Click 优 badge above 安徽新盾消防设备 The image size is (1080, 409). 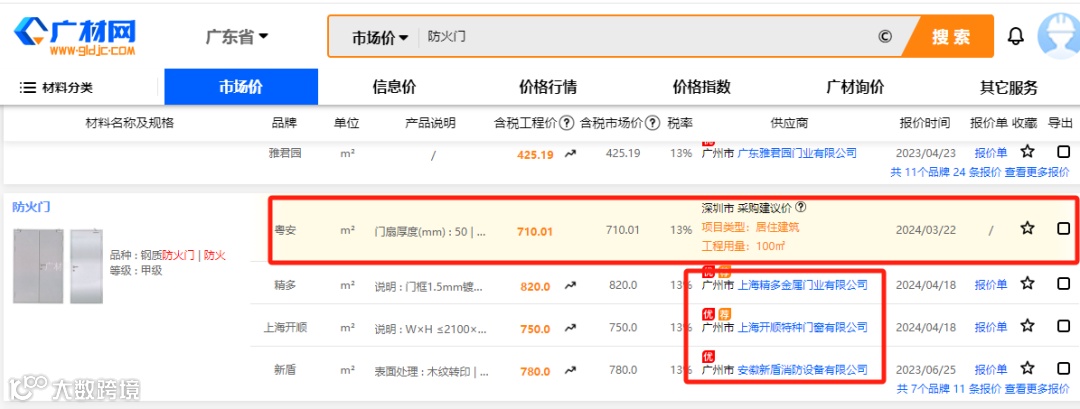707,356
